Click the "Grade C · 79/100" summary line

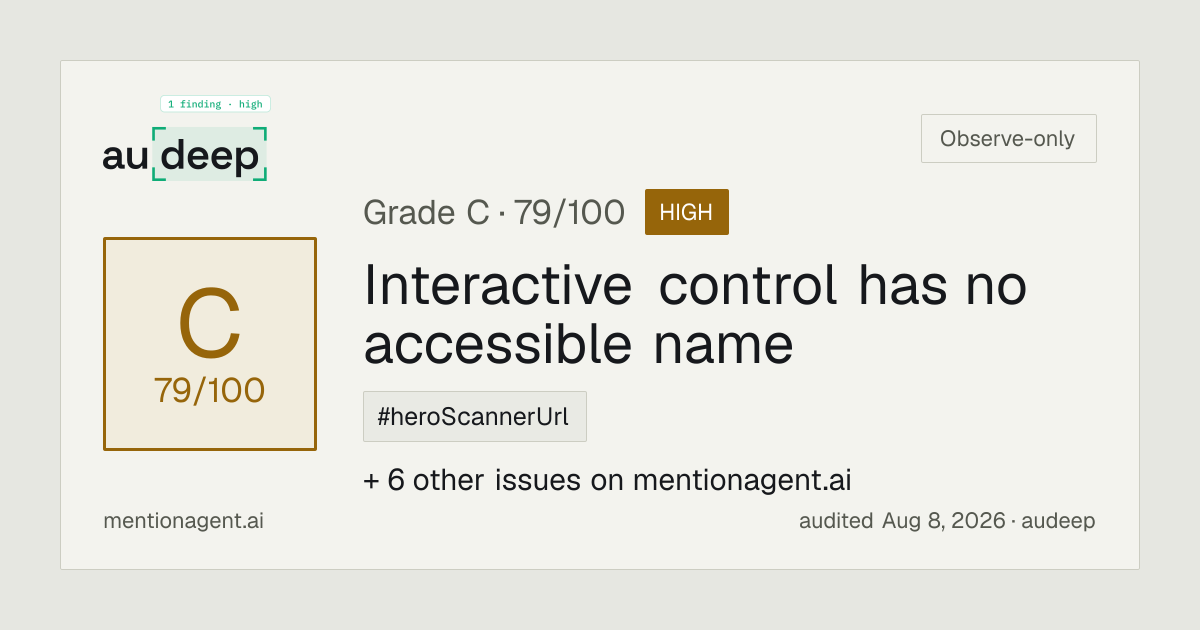point(494,212)
